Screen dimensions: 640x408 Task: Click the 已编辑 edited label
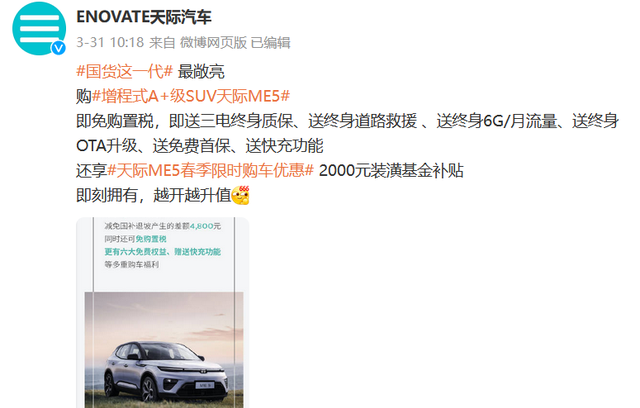tap(270, 42)
